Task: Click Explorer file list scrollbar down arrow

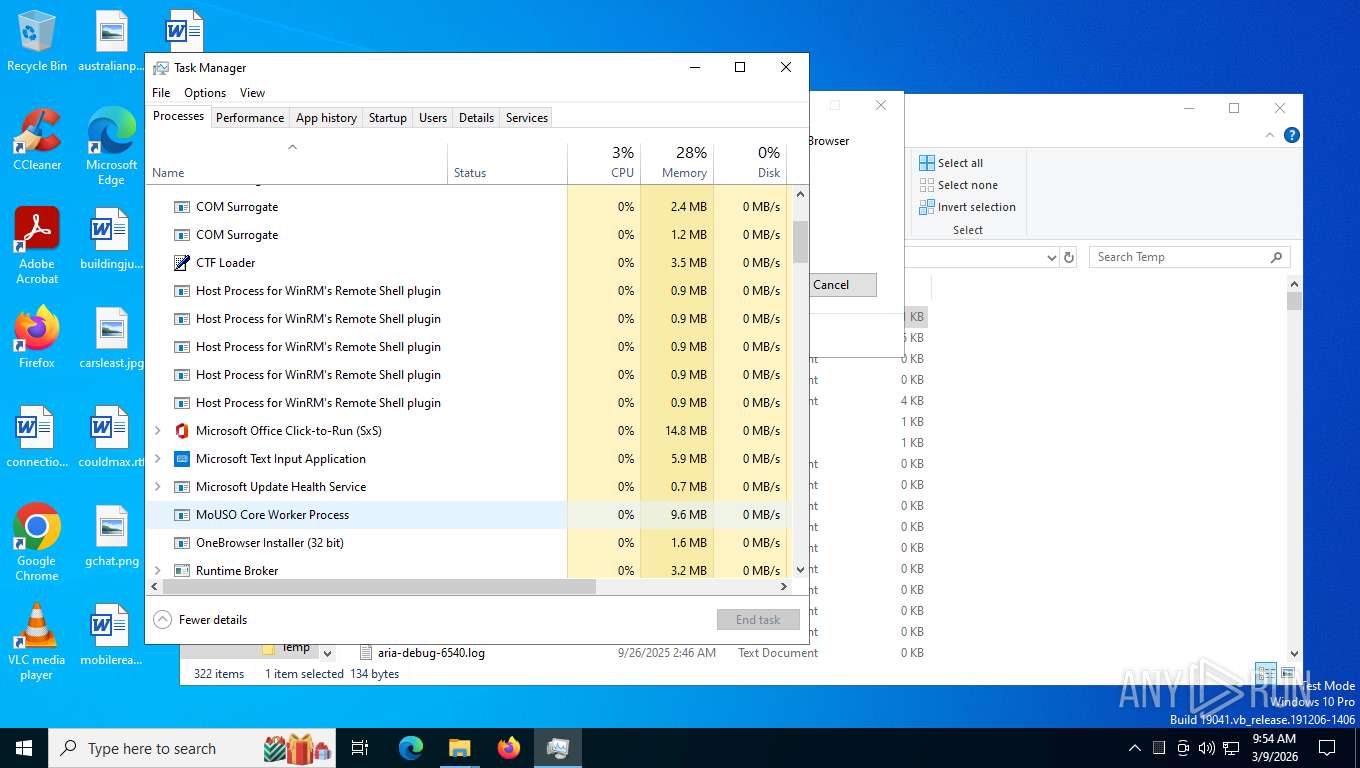Action: click(1294, 653)
